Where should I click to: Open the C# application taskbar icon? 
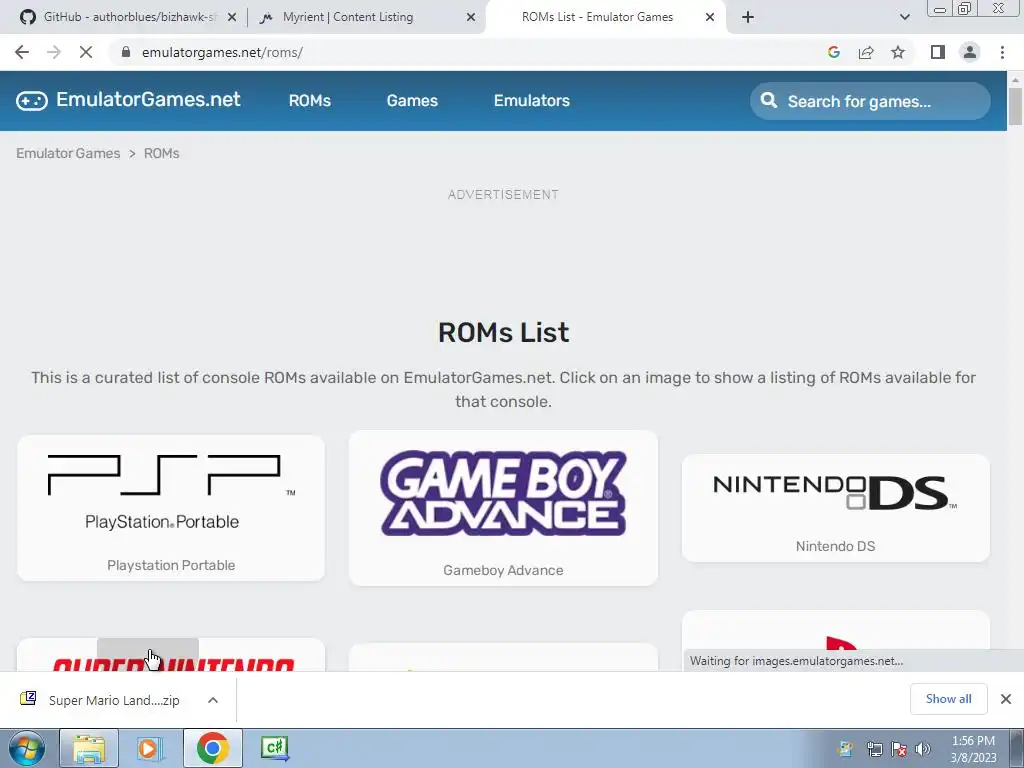274,748
